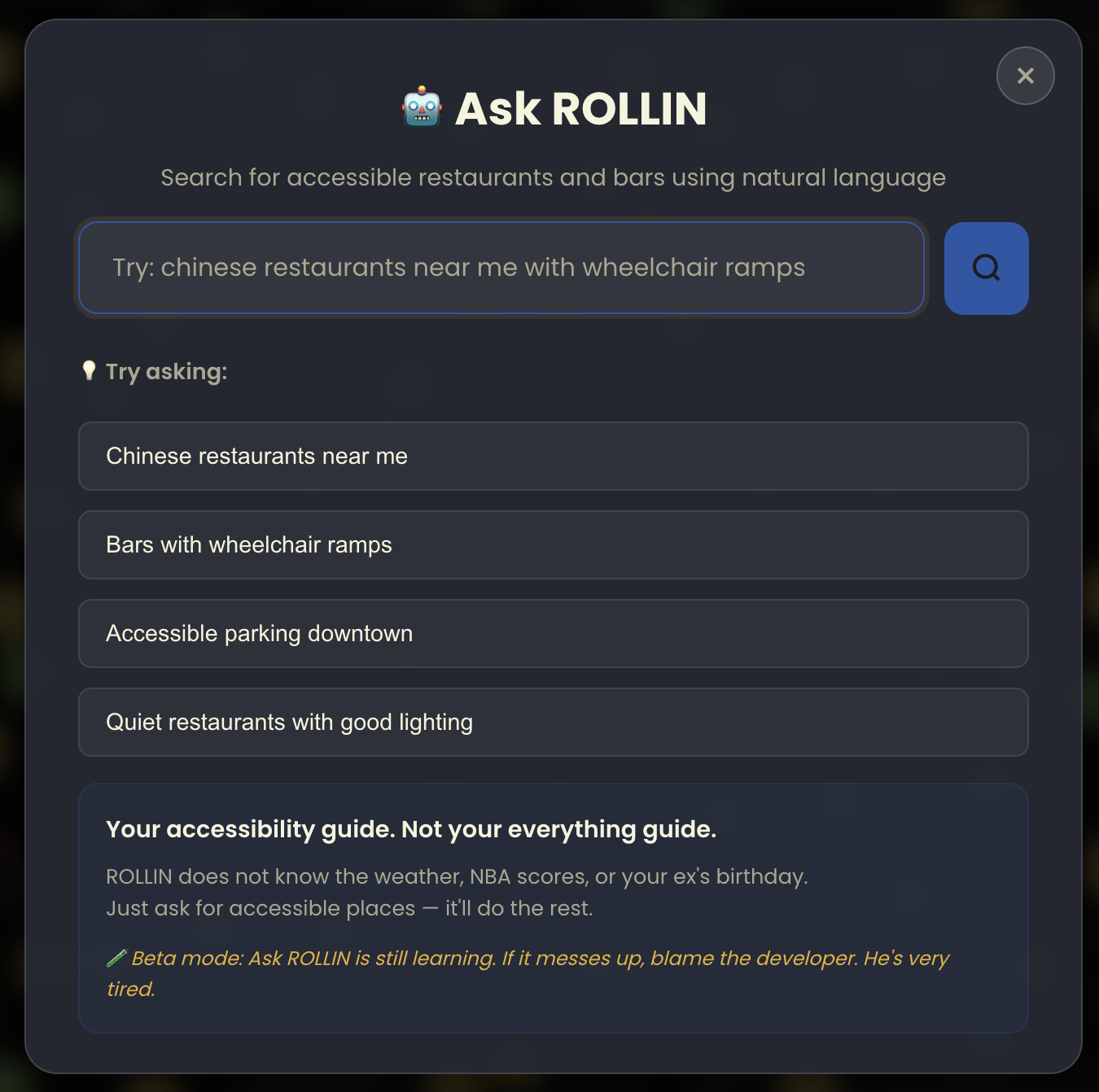Image resolution: width=1099 pixels, height=1092 pixels.
Task: Click the magnifying glass to run a search
Action: [986, 269]
